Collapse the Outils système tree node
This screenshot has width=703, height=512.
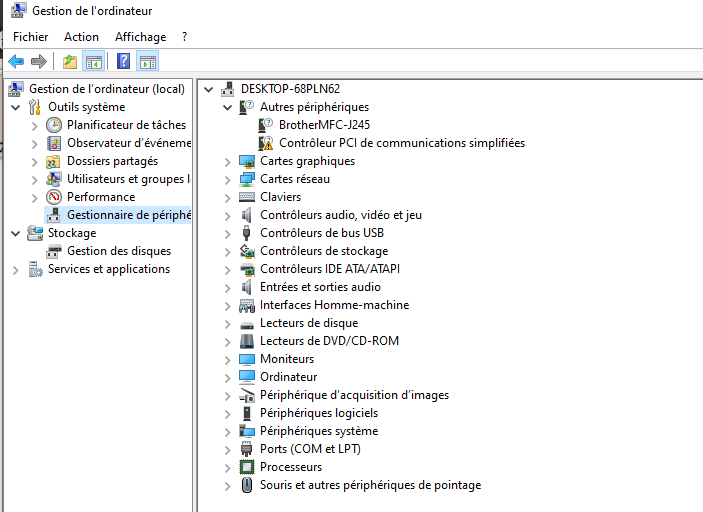click(x=16, y=107)
